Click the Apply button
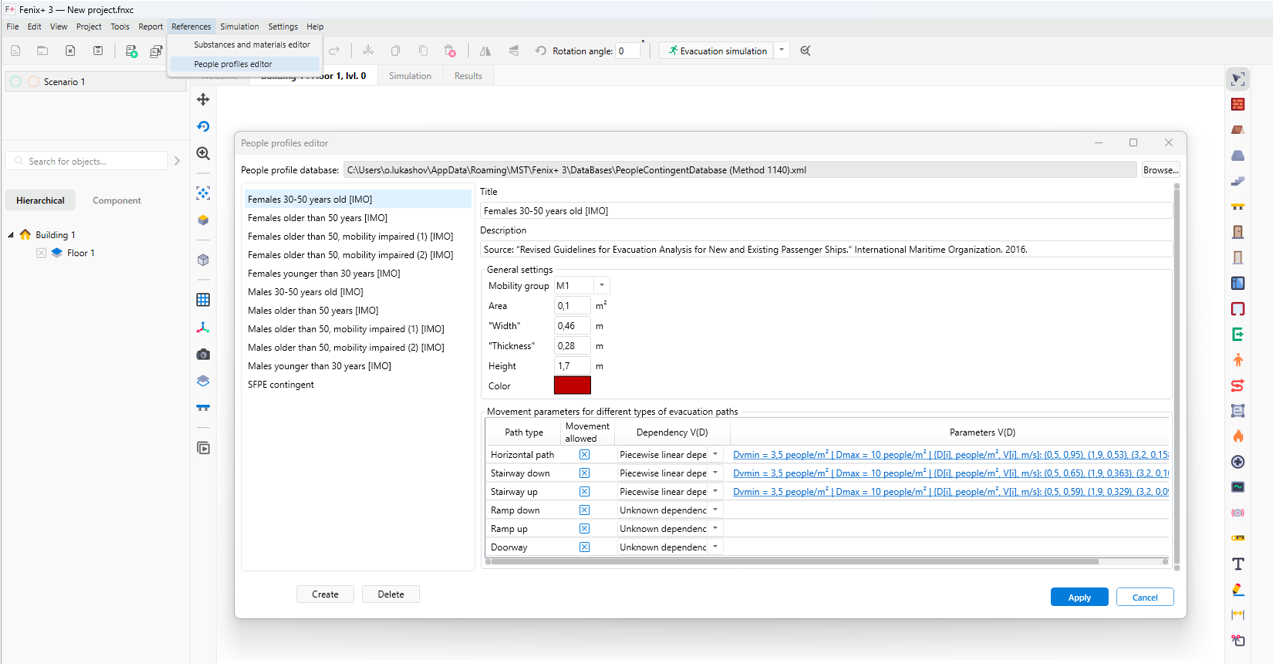Image resolution: width=1273 pixels, height=664 pixels. coord(1079,597)
